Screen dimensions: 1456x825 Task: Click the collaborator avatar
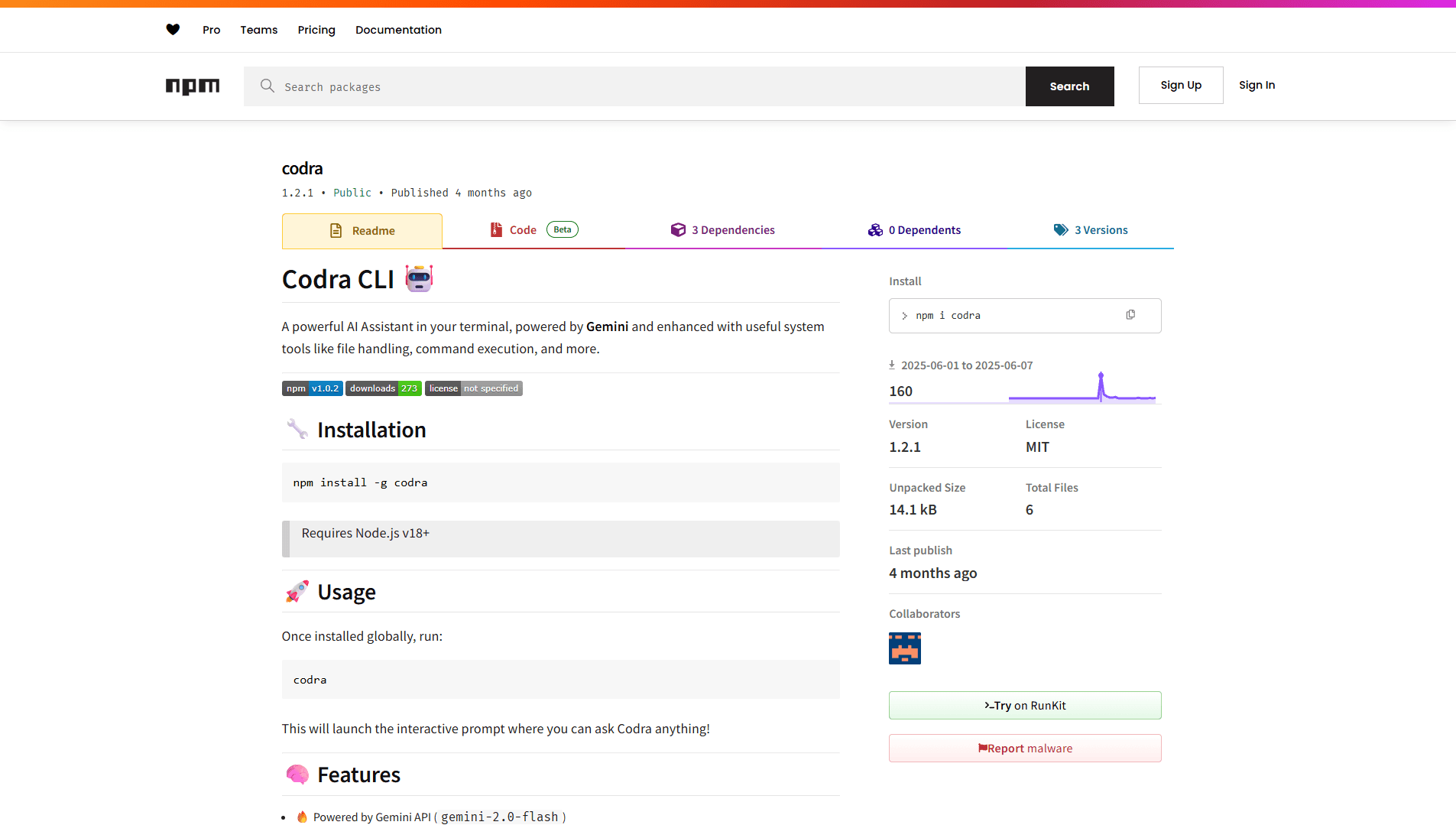(x=904, y=648)
